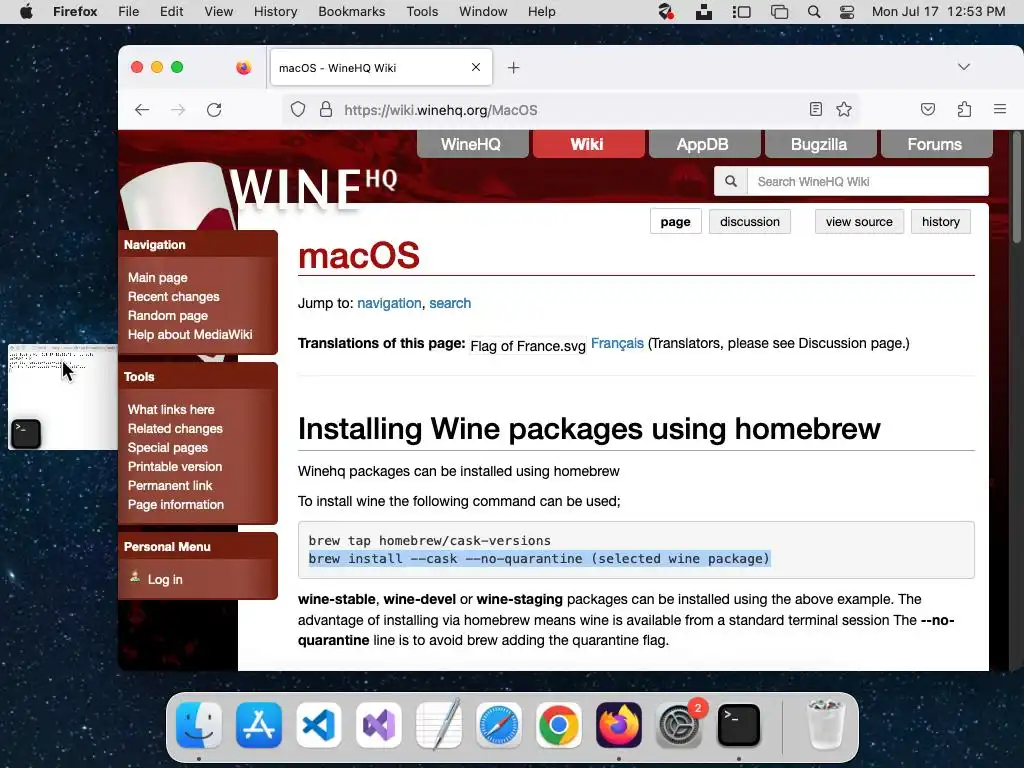Reload the page with the refresh icon
The image size is (1024, 768).
coord(214,110)
